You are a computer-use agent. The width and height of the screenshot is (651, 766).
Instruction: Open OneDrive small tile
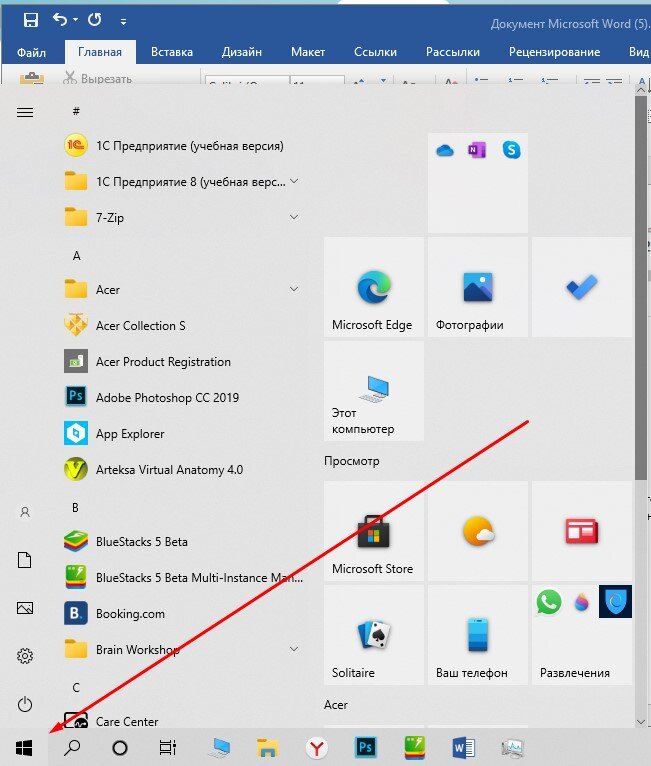coord(445,150)
